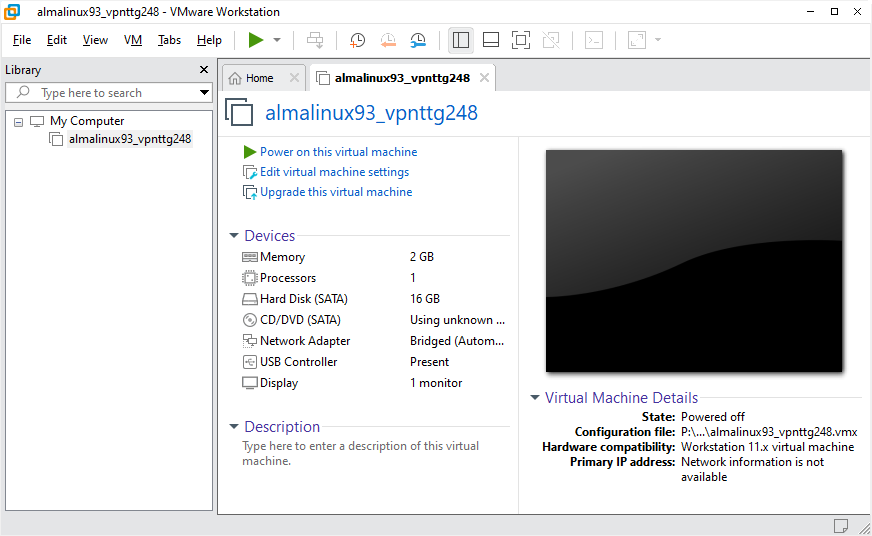This screenshot has height=536, width=872.
Task: Click the description text entry area
Action: [x=360, y=453]
